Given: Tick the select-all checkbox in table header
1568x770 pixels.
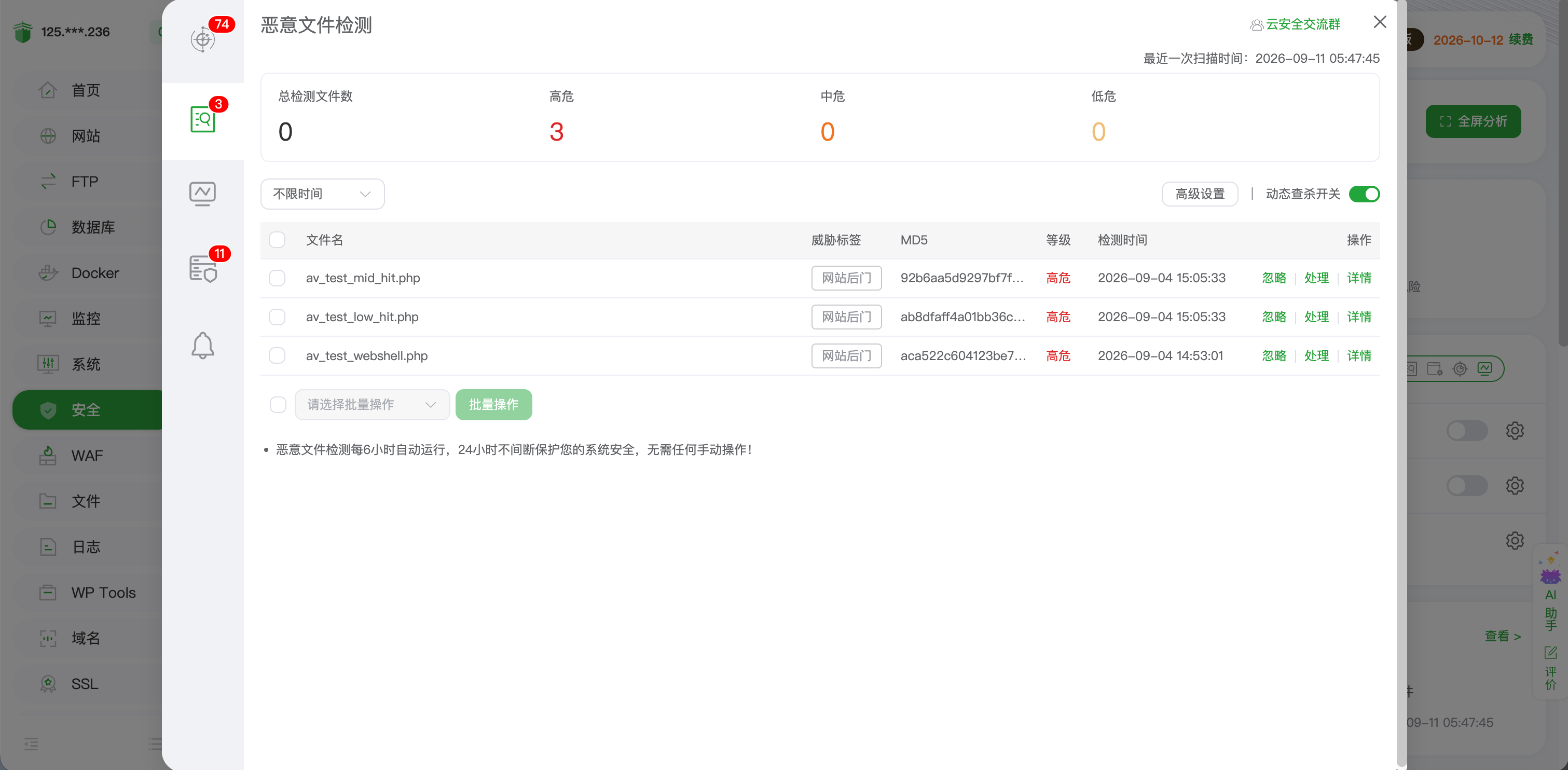Looking at the screenshot, I should pos(277,240).
